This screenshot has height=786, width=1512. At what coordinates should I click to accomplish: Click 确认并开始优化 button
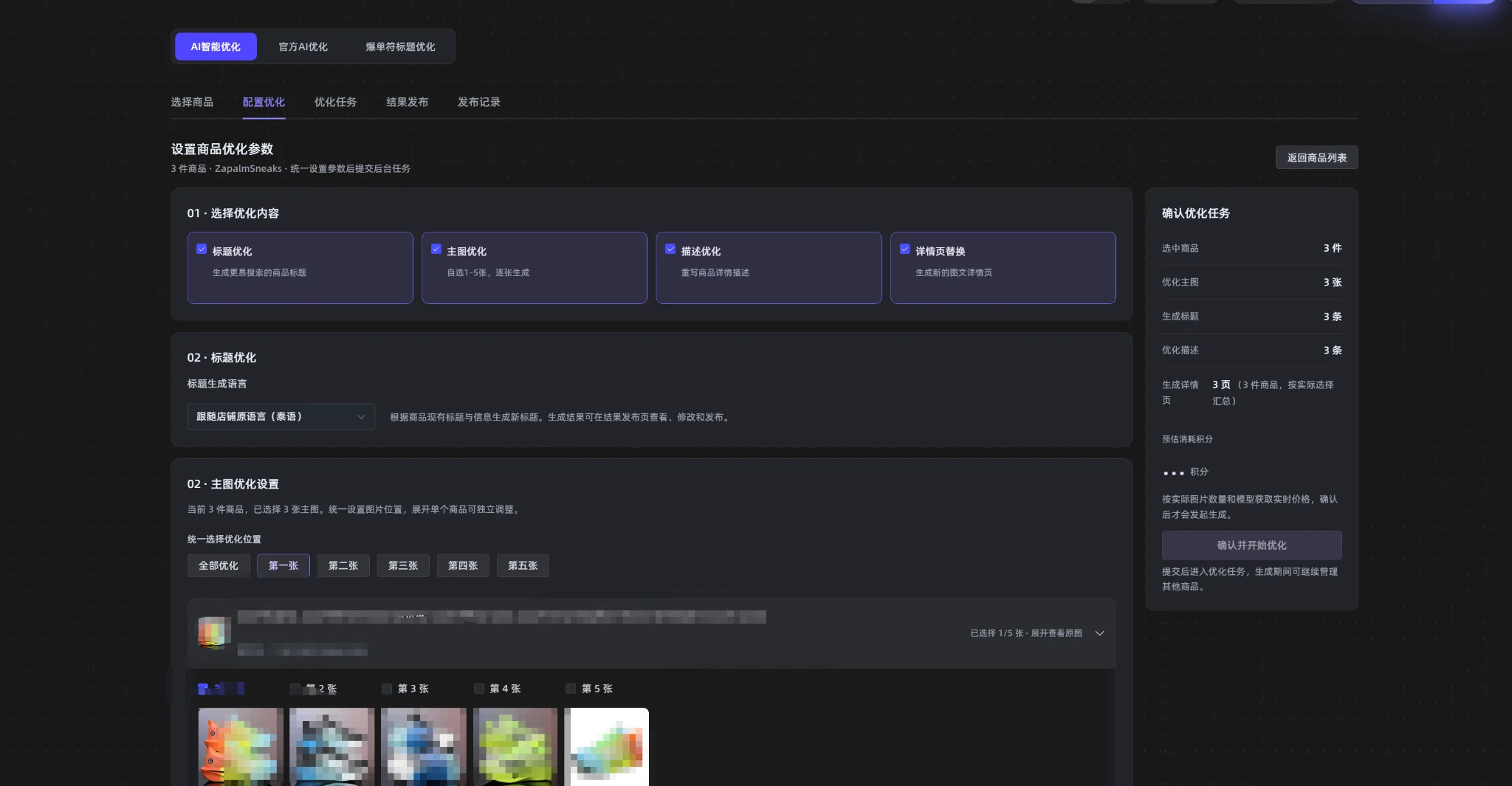pyautogui.click(x=1251, y=545)
